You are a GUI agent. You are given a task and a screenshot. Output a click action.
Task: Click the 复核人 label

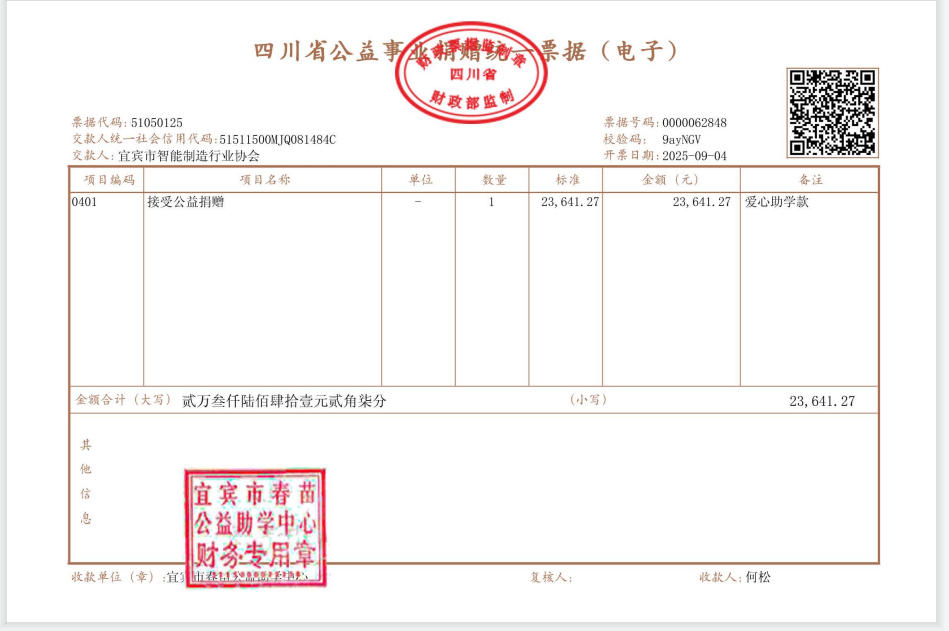[551, 577]
